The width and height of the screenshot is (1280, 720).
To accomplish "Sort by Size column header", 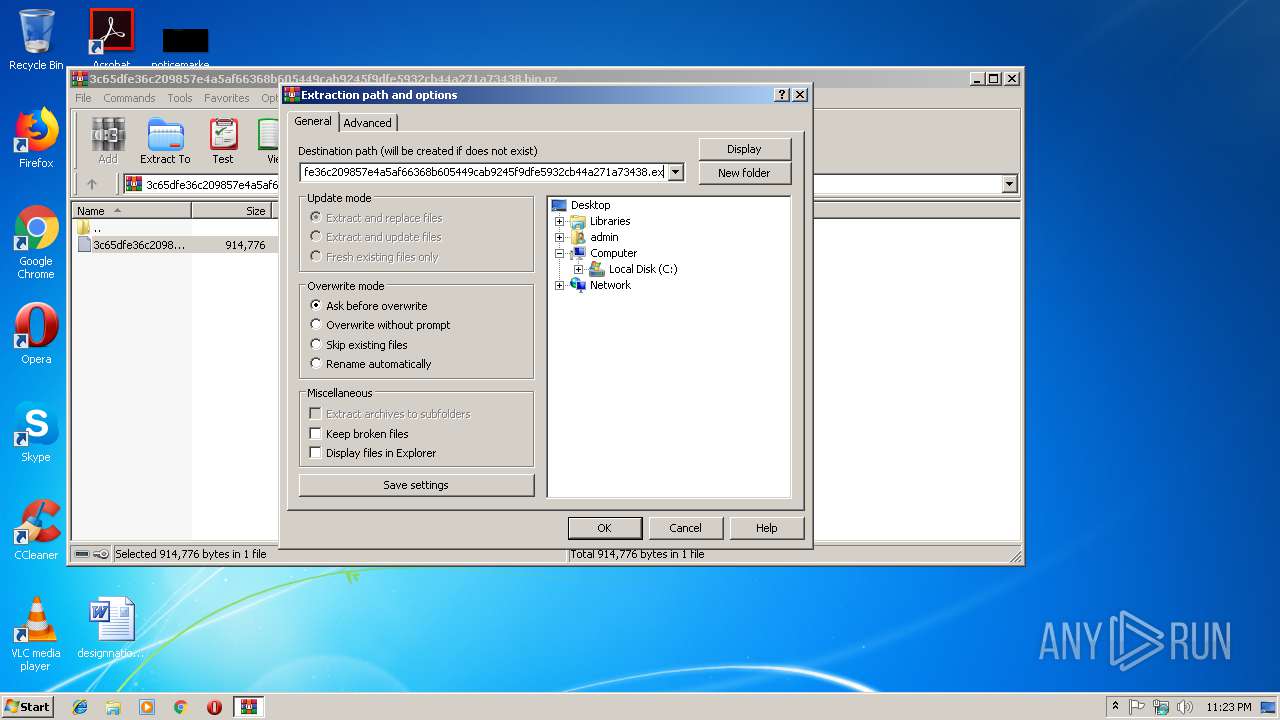I will [235, 211].
